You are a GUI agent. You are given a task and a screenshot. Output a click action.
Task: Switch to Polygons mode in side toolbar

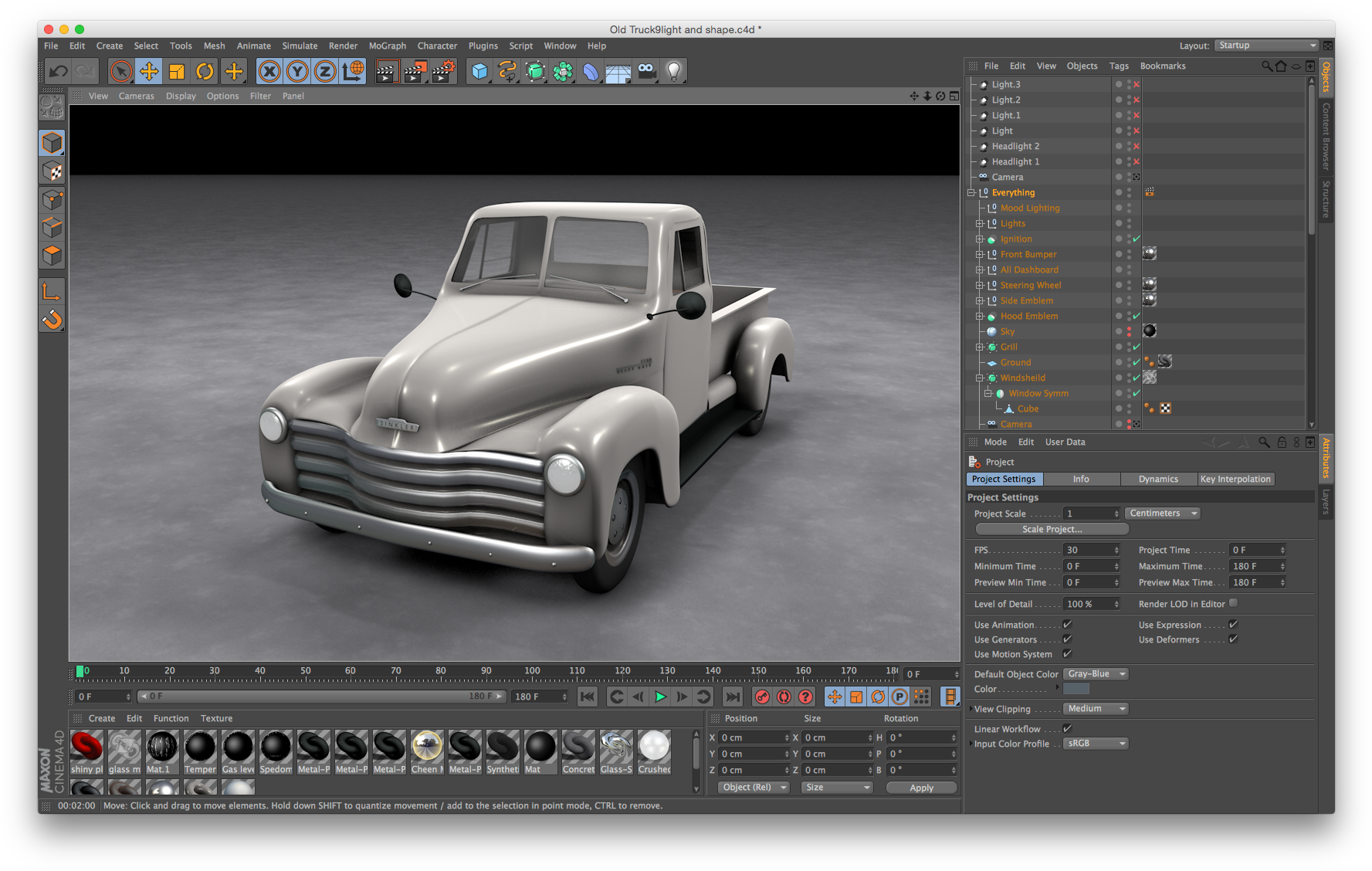52,256
